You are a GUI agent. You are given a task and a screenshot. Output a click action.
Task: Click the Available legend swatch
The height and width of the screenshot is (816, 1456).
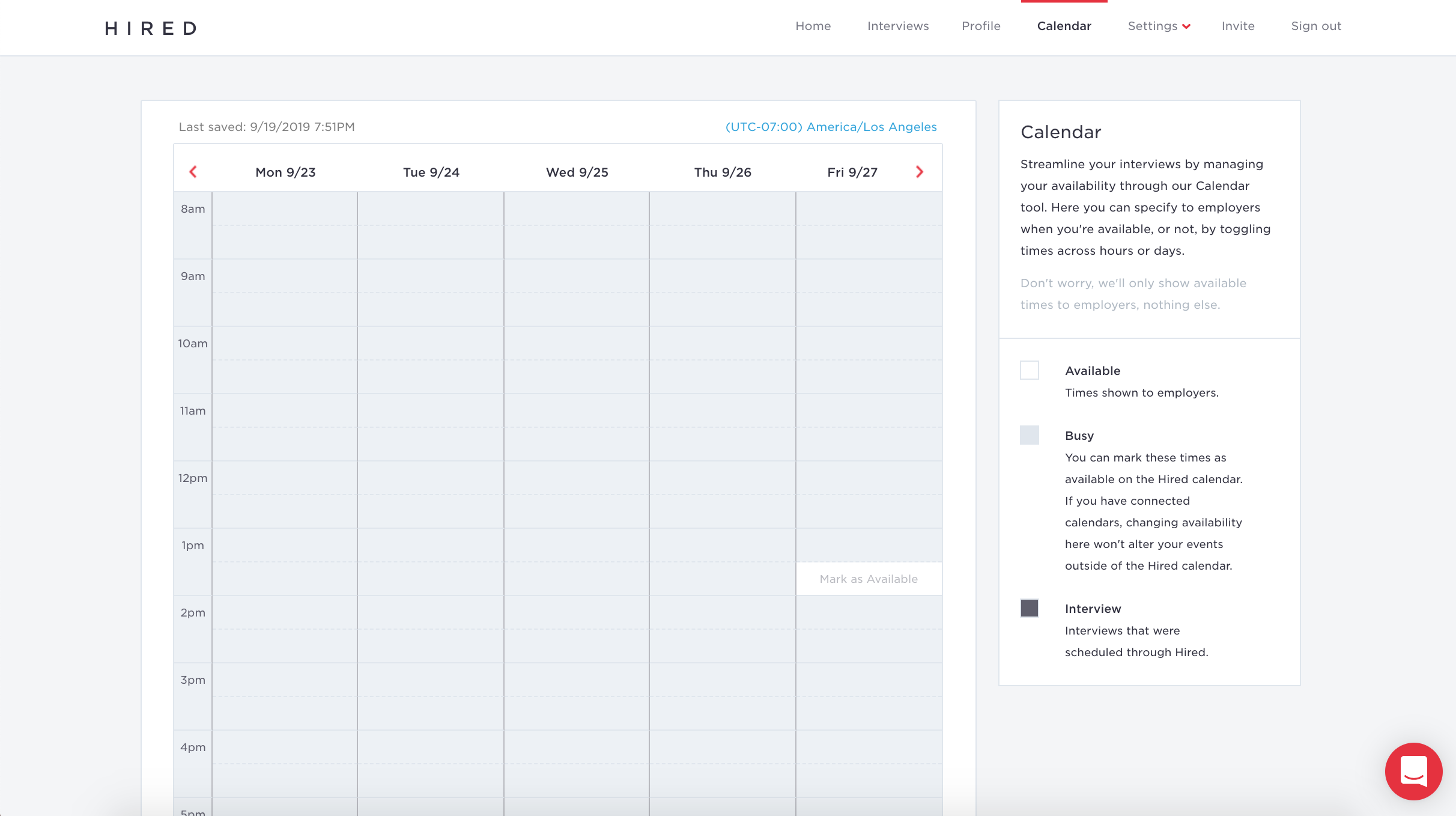pyautogui.click(x=1029, y=370)
